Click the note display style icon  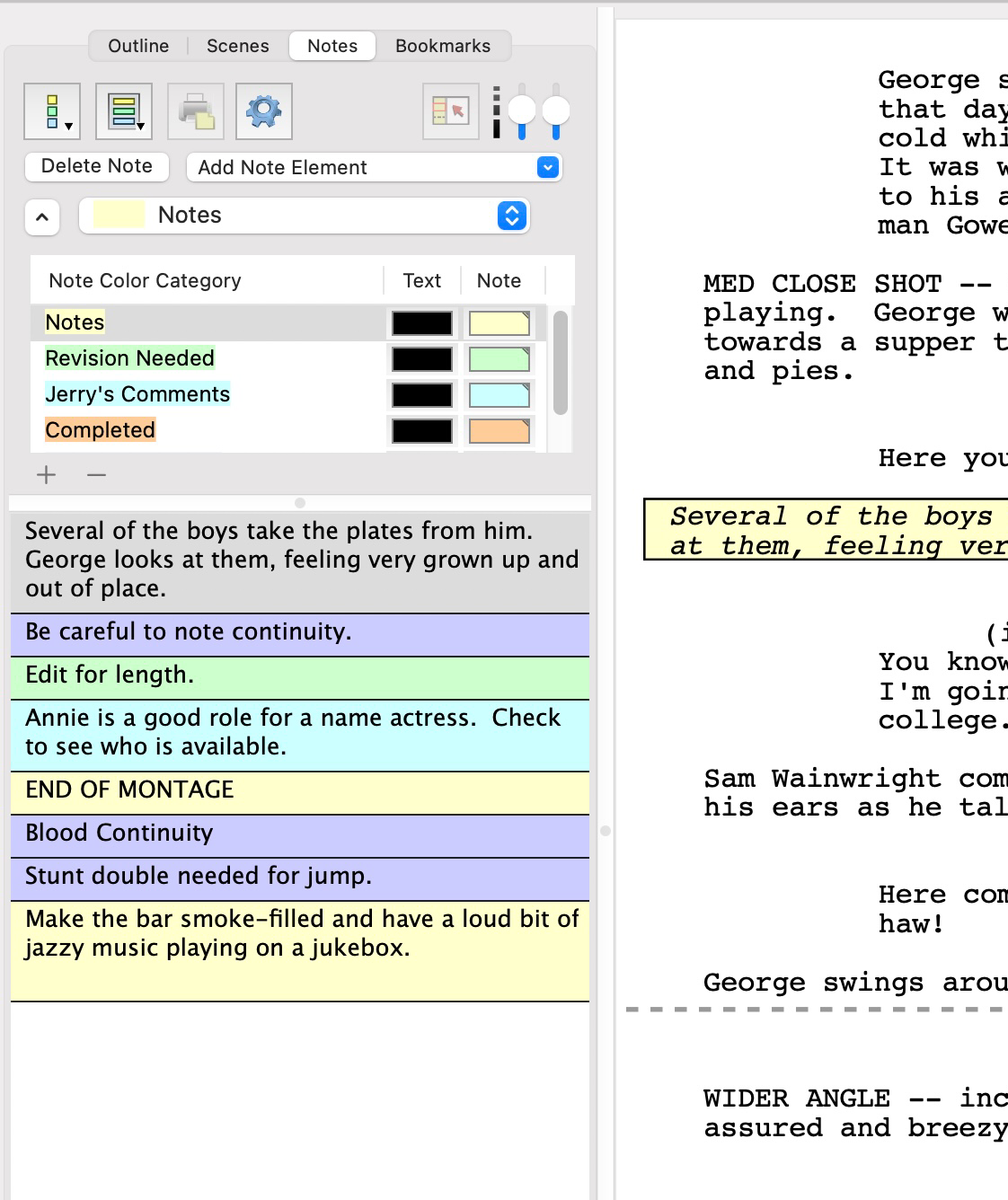(x=123, y=111)
